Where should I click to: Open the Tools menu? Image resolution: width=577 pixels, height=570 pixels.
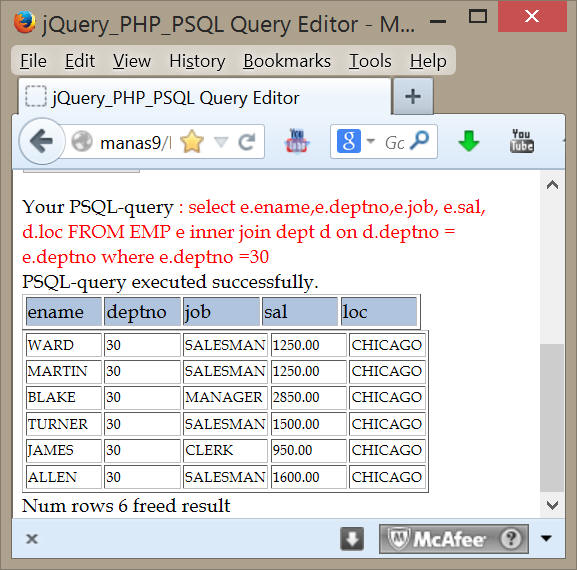(x=370, y=61)
